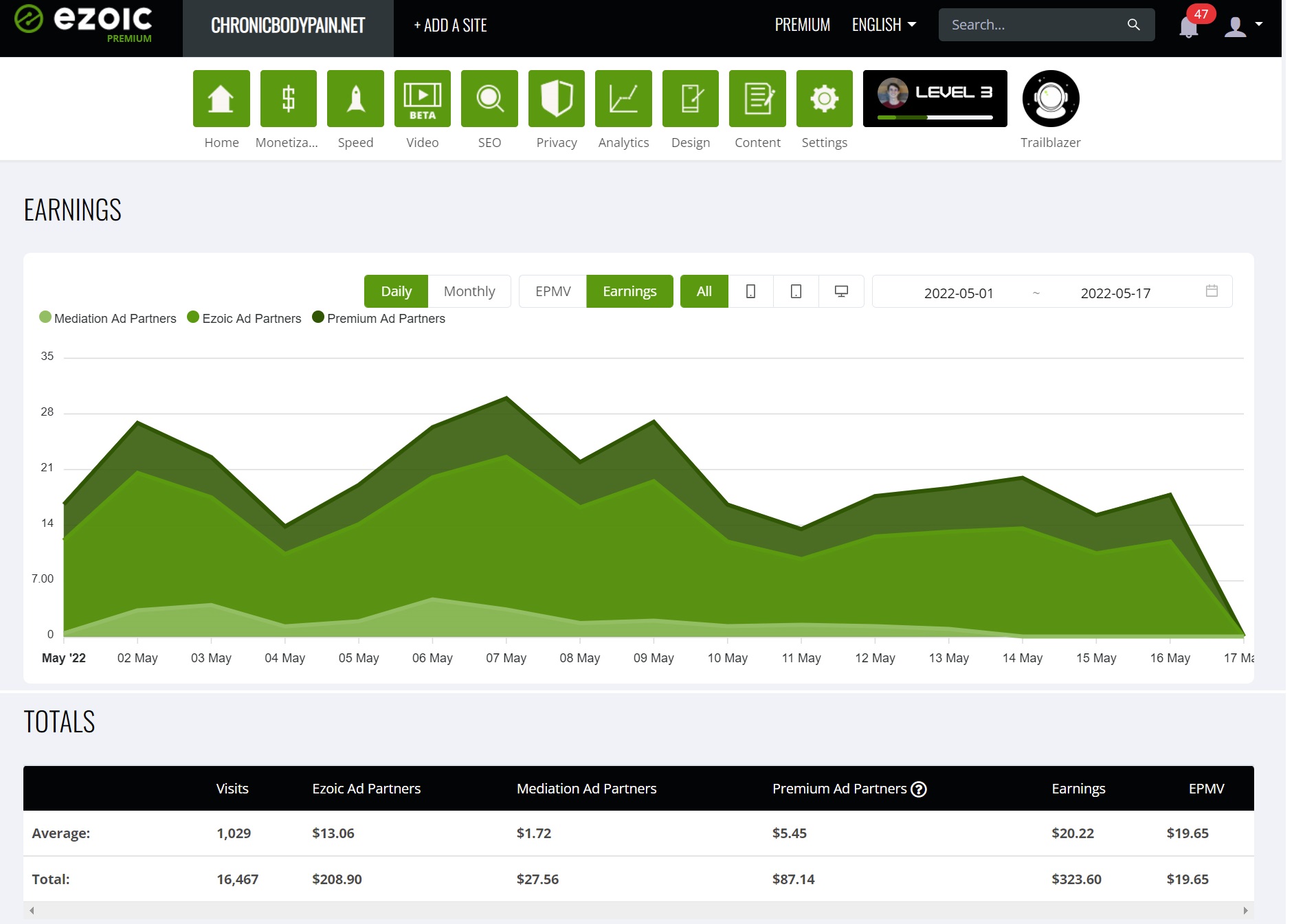The height and width of the screenshot is (924, 1316).
Task: Click the Ezoic logo
Action: pyautogui.click(x=83, y=23)
